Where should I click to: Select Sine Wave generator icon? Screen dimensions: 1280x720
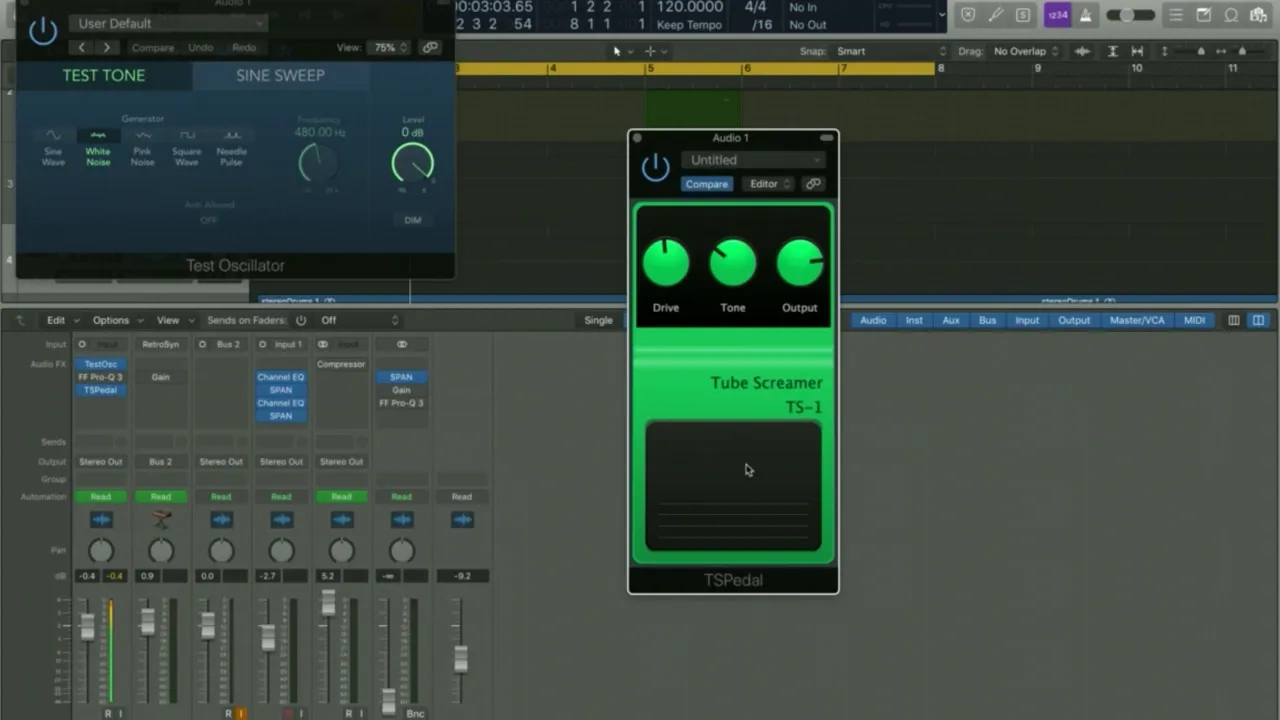[53, 135]
